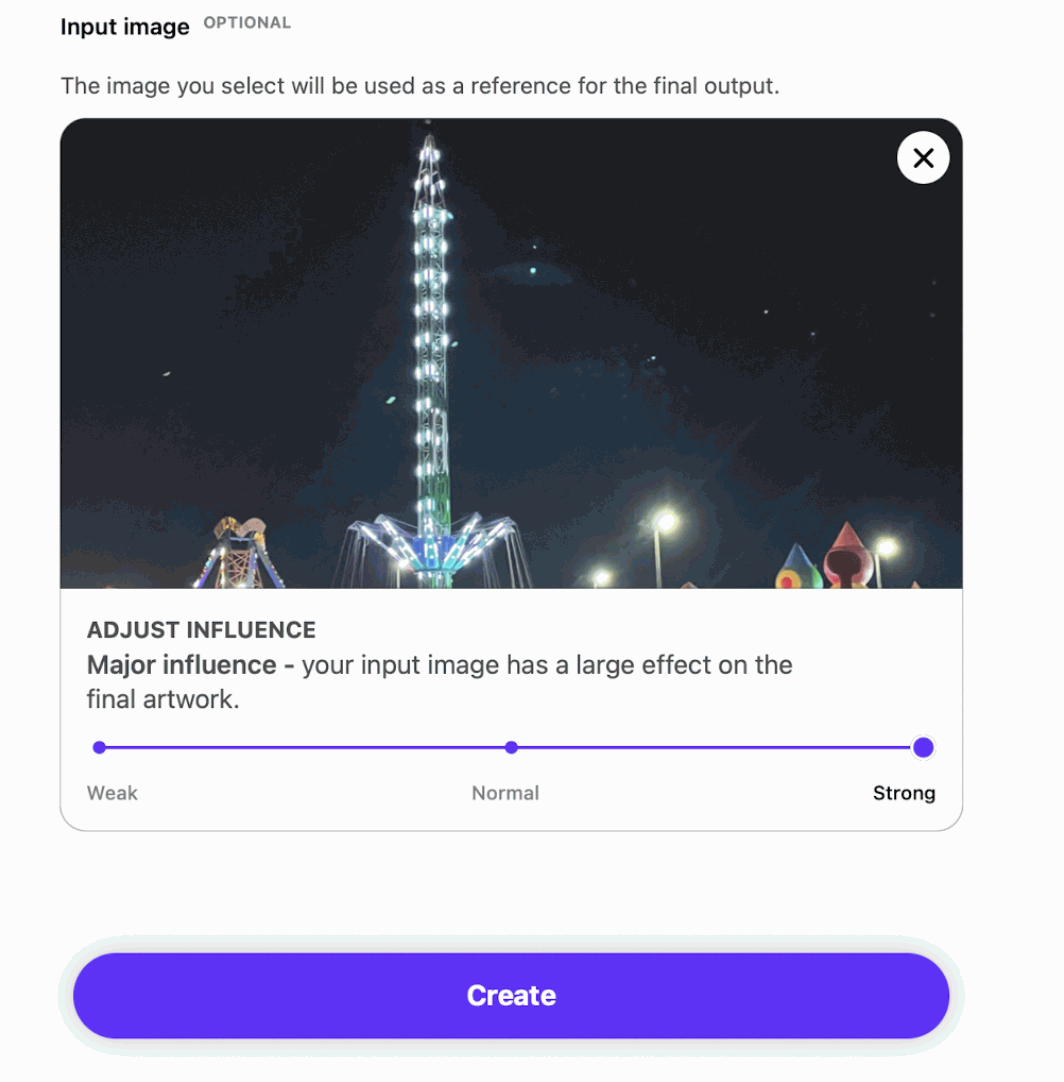Click the colorful domes at the preview's lower right
This screenshot has width=1064, height=1082.
point(828,560)
